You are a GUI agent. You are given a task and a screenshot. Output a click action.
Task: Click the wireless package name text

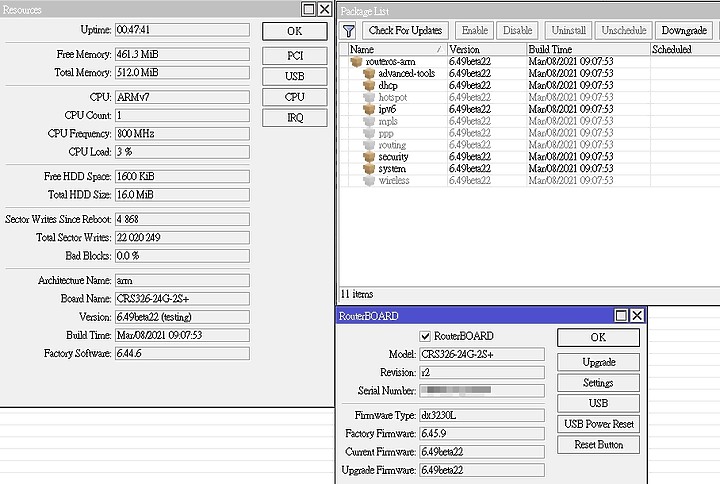pyautogui.click(x=394, y=181)
